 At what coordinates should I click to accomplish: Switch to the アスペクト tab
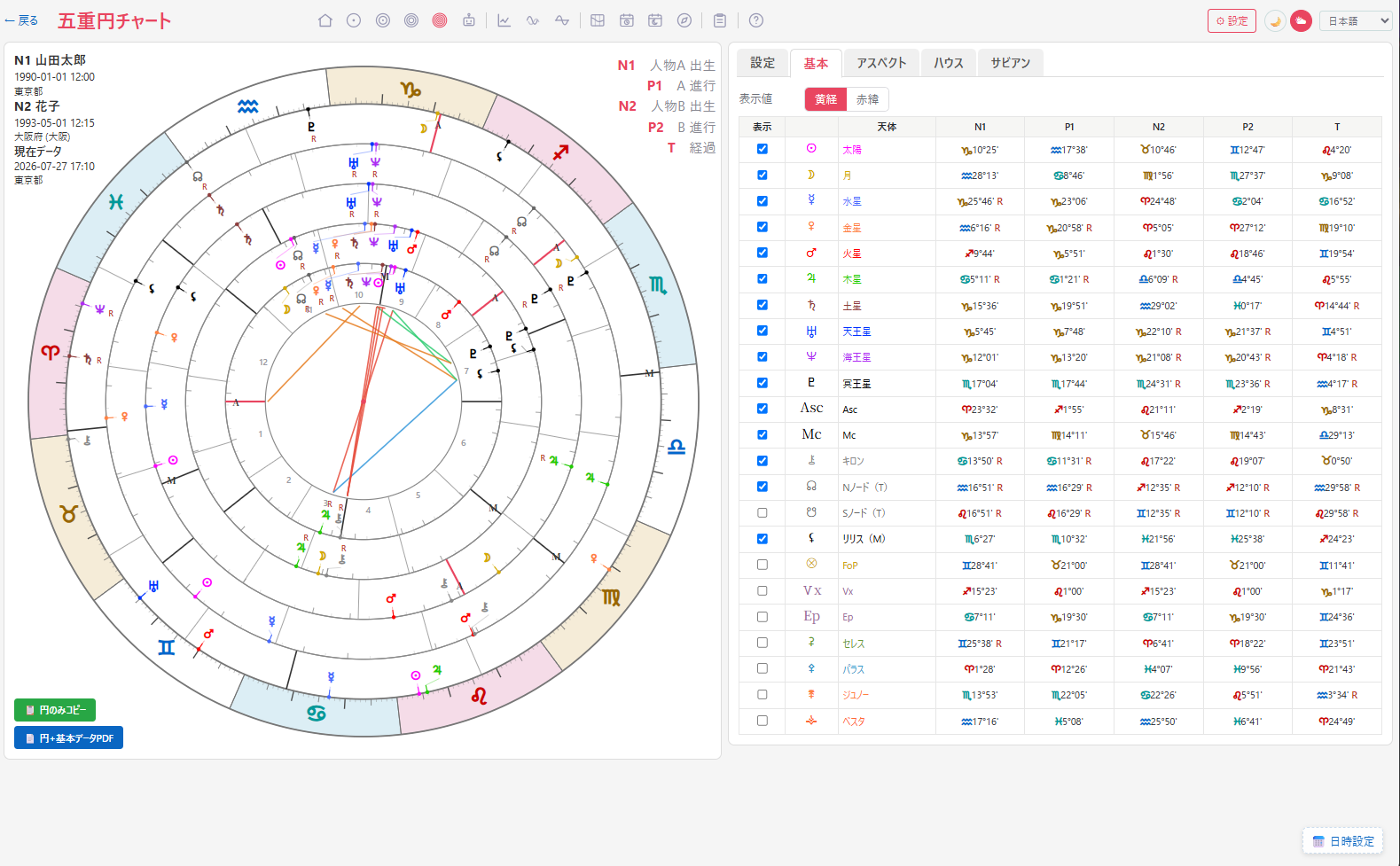pyautogui.click(x=882, y=63)
